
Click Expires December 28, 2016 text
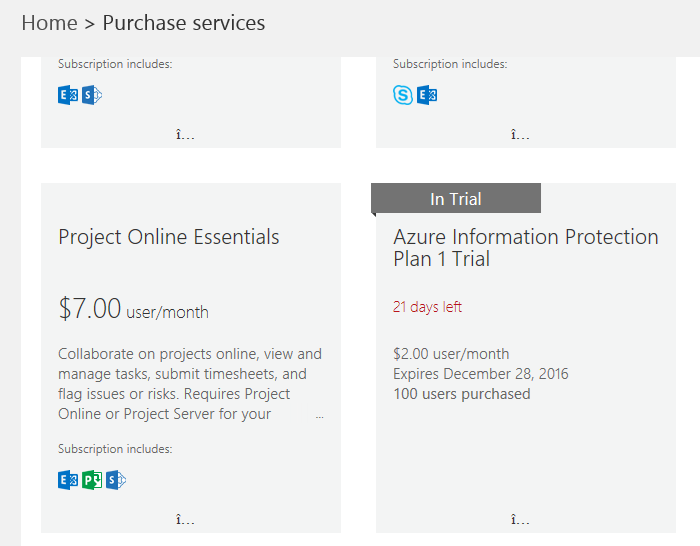[x=481, y=374]
